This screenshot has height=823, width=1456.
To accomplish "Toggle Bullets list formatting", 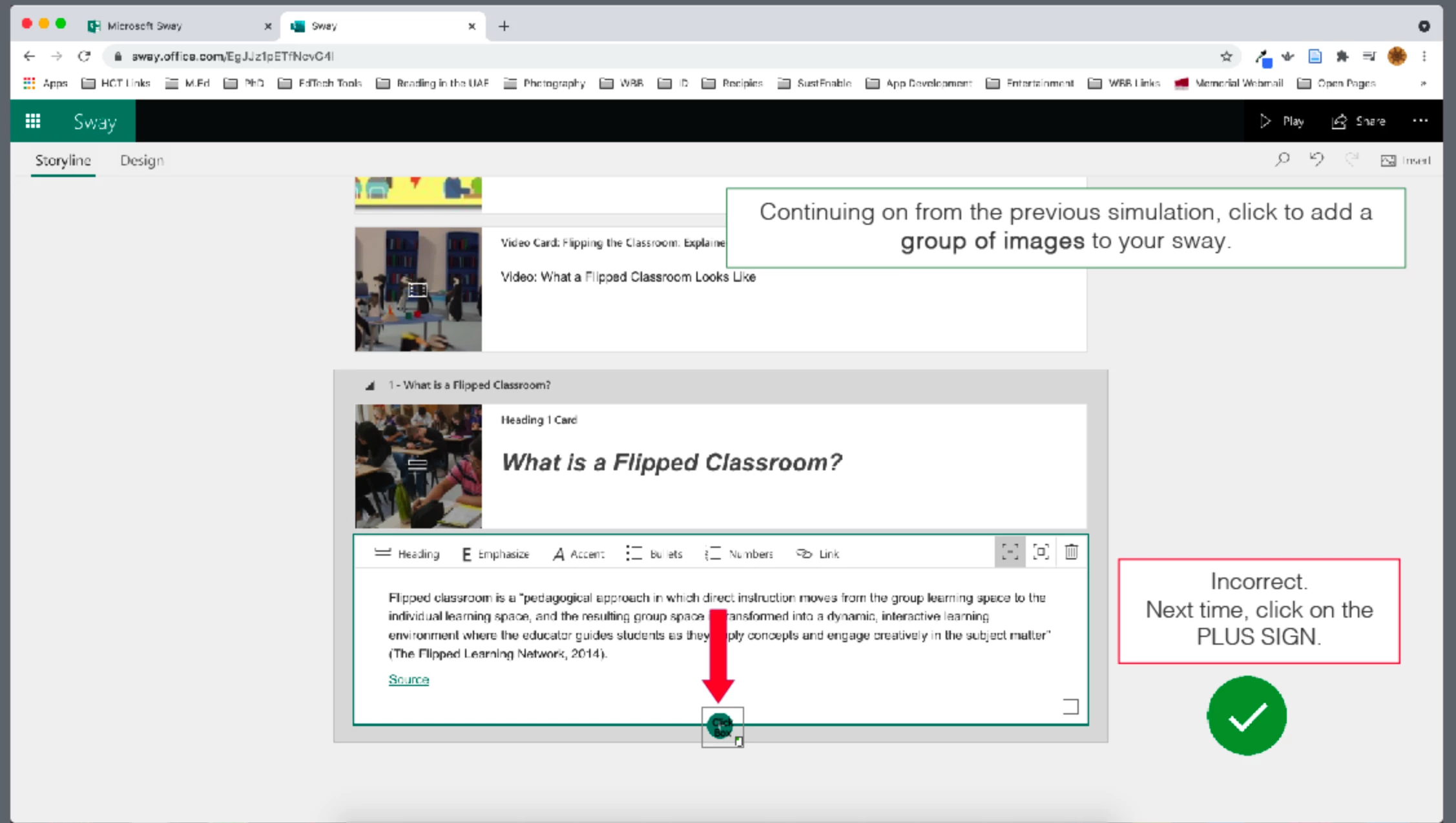I will [x=654, y=554].
